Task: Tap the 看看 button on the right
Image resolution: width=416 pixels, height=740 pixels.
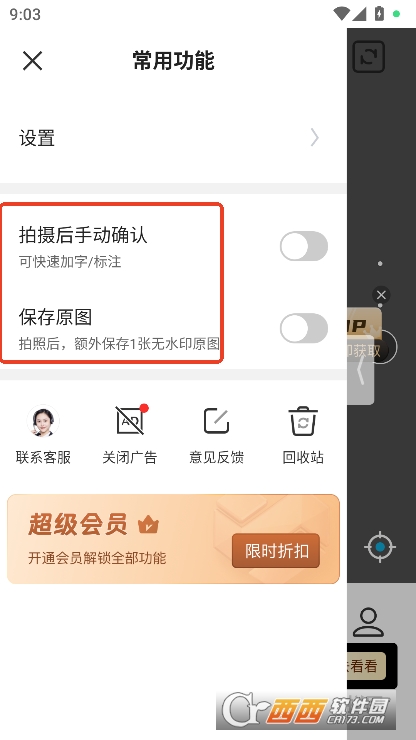Action: [x=366, y=665]
